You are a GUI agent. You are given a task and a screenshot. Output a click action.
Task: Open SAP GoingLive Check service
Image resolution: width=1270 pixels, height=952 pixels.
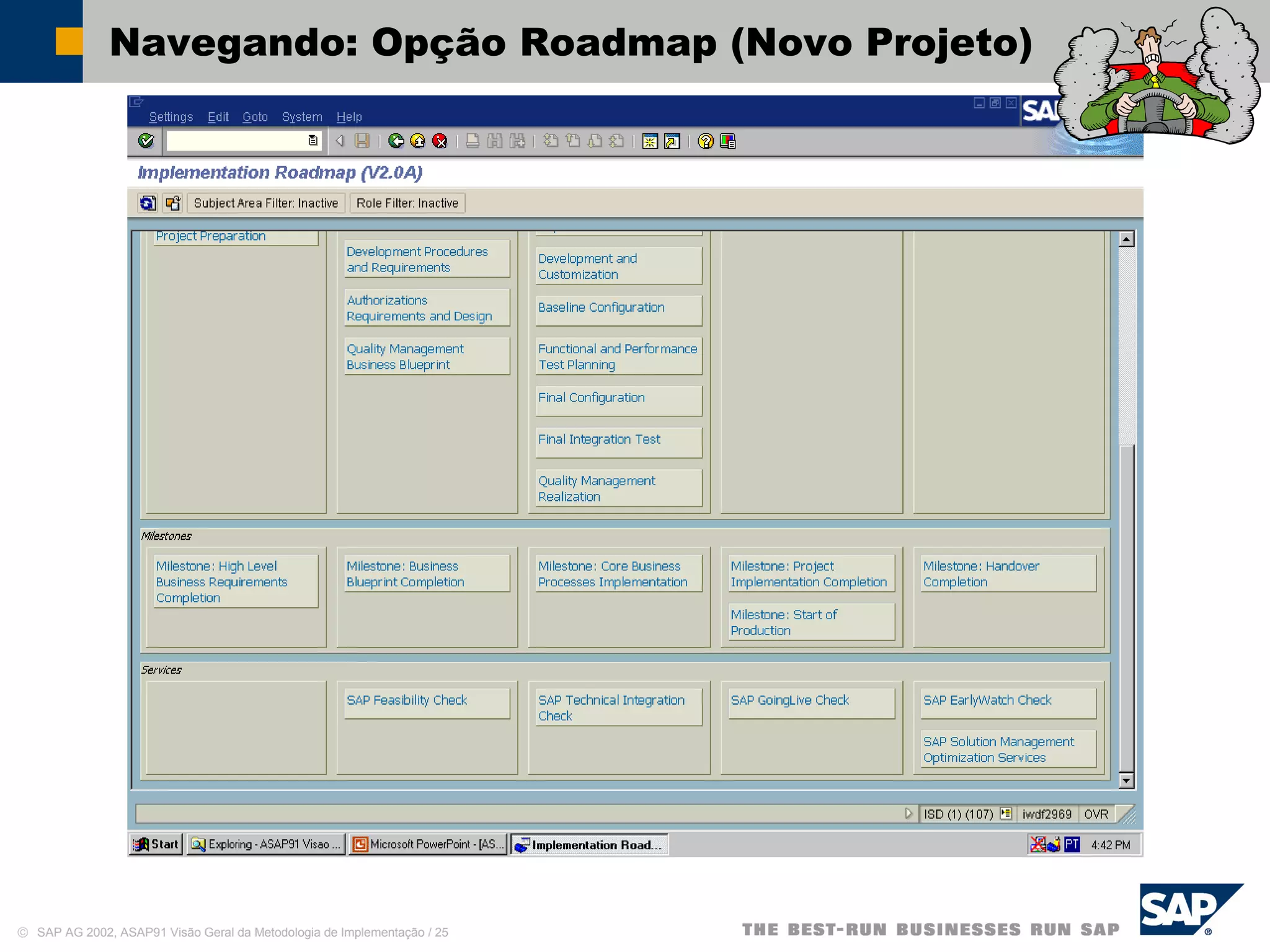coord(811,703)
